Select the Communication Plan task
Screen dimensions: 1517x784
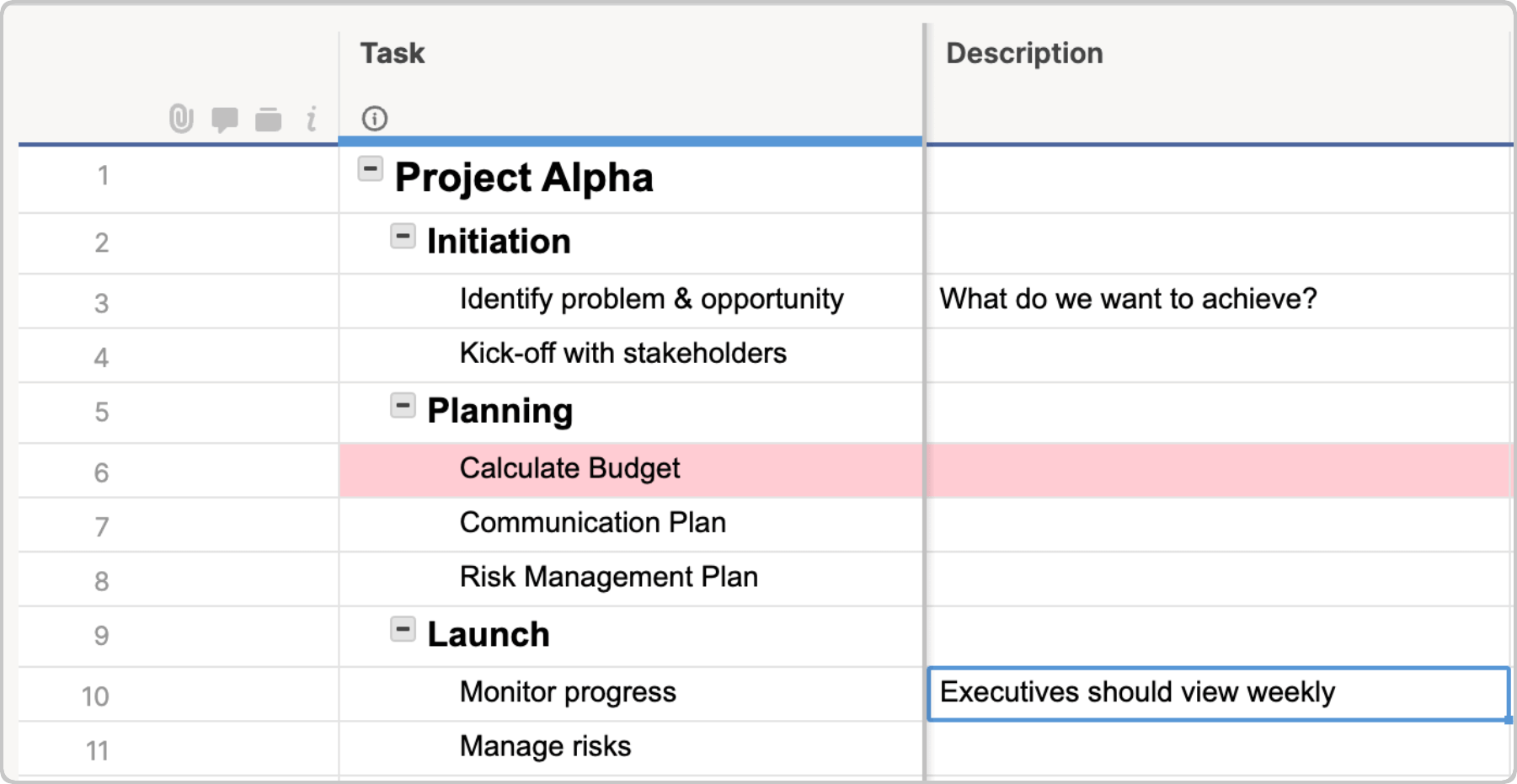[591, 523]
